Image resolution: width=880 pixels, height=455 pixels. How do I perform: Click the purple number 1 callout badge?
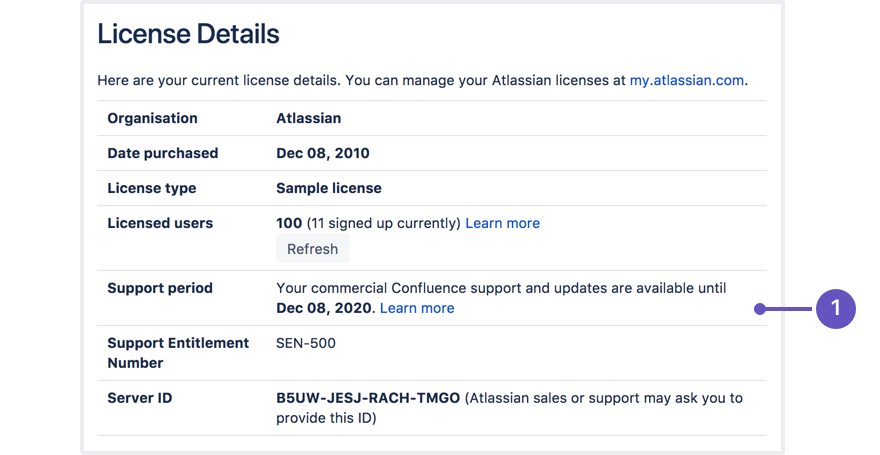835,309
